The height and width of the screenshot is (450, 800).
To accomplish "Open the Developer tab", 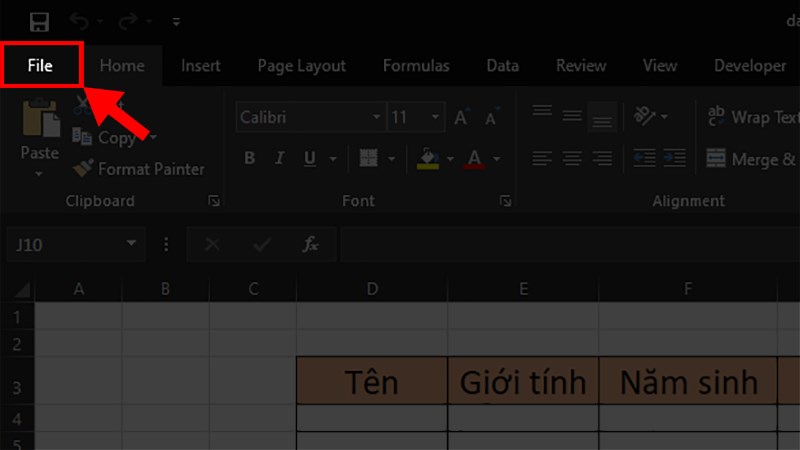I will (x=750, y=65).
